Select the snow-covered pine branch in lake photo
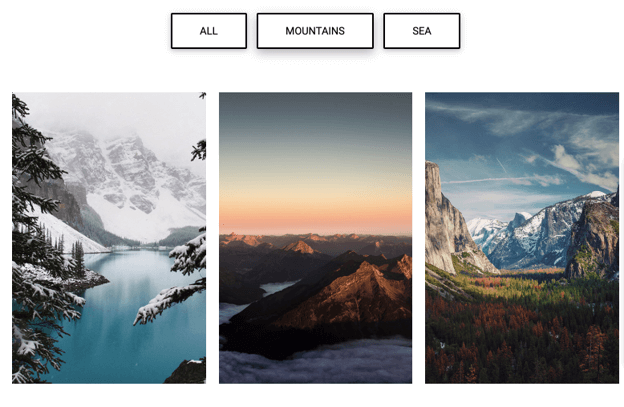The width and height of the screenshot is (624, 407). [169, 300]
